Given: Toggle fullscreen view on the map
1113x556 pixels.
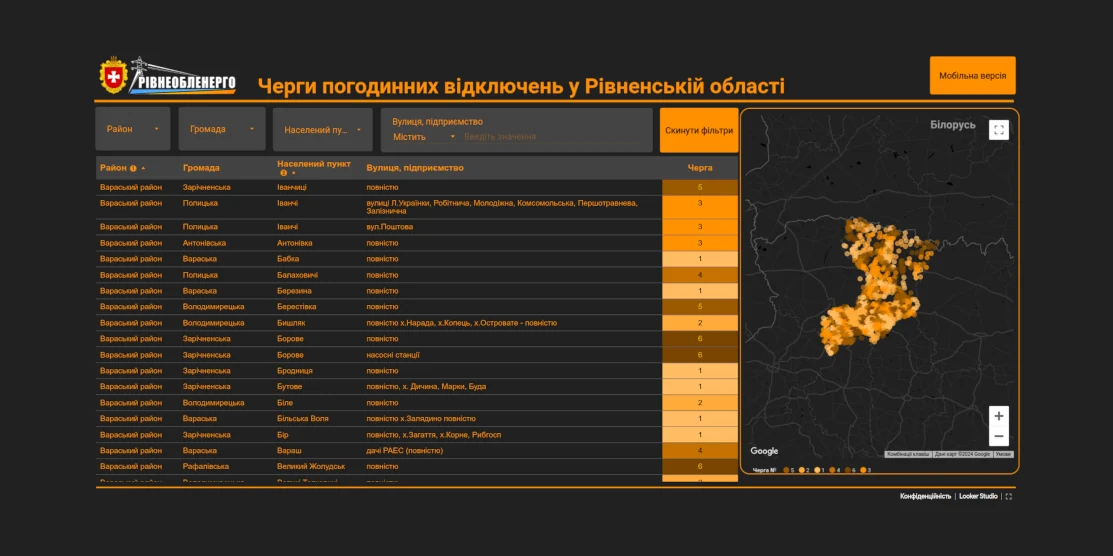Looking at the screenshot, I should coord(998,130).
